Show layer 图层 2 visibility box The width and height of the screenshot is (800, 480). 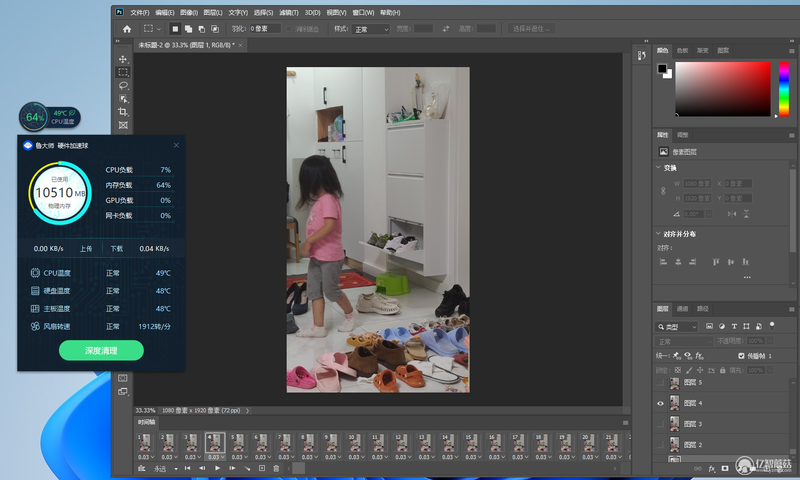[660, 445]
